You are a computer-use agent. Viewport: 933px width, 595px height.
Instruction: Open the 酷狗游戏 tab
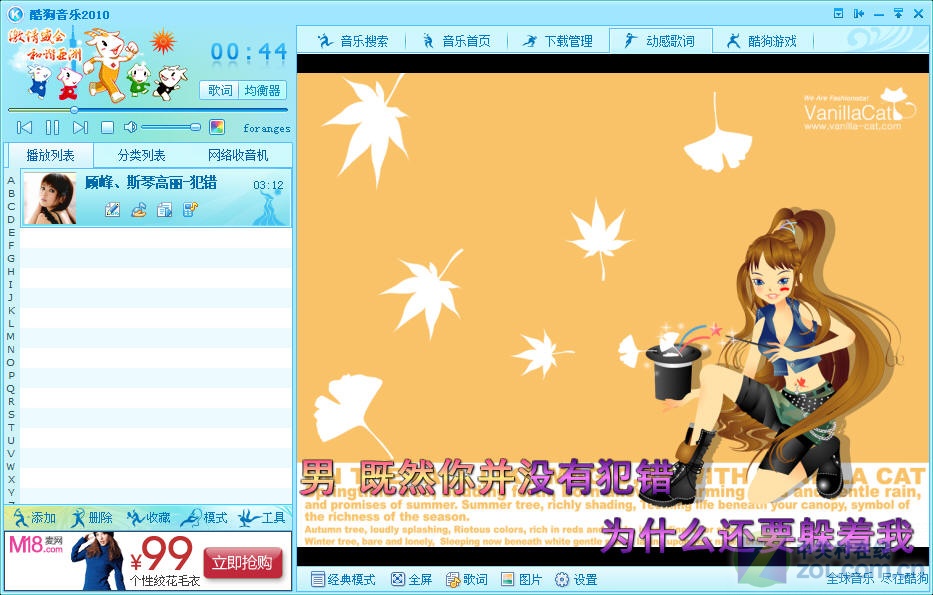pyautogui.click(x=762, y=41)
